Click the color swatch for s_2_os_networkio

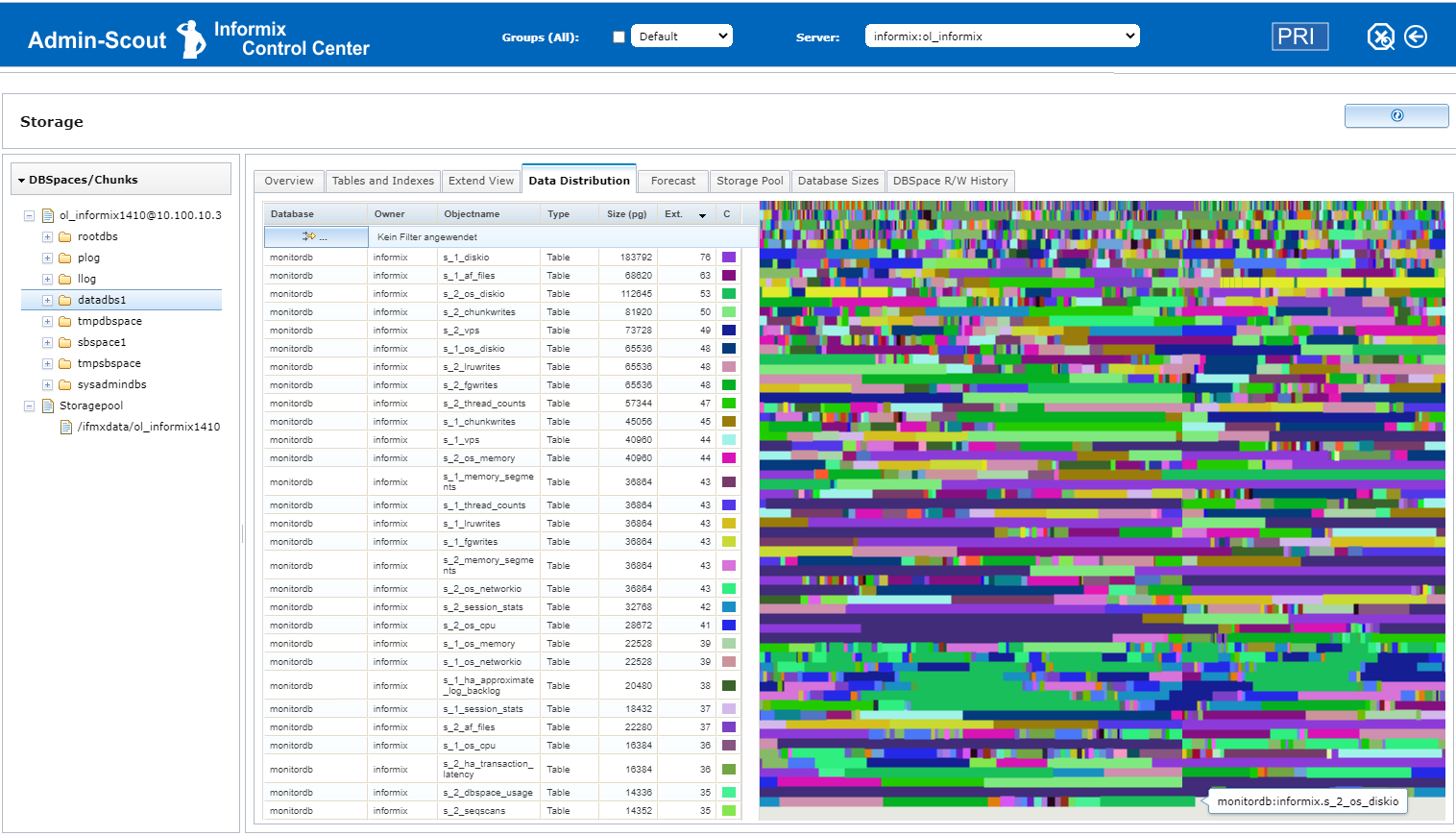coord(729,589)
